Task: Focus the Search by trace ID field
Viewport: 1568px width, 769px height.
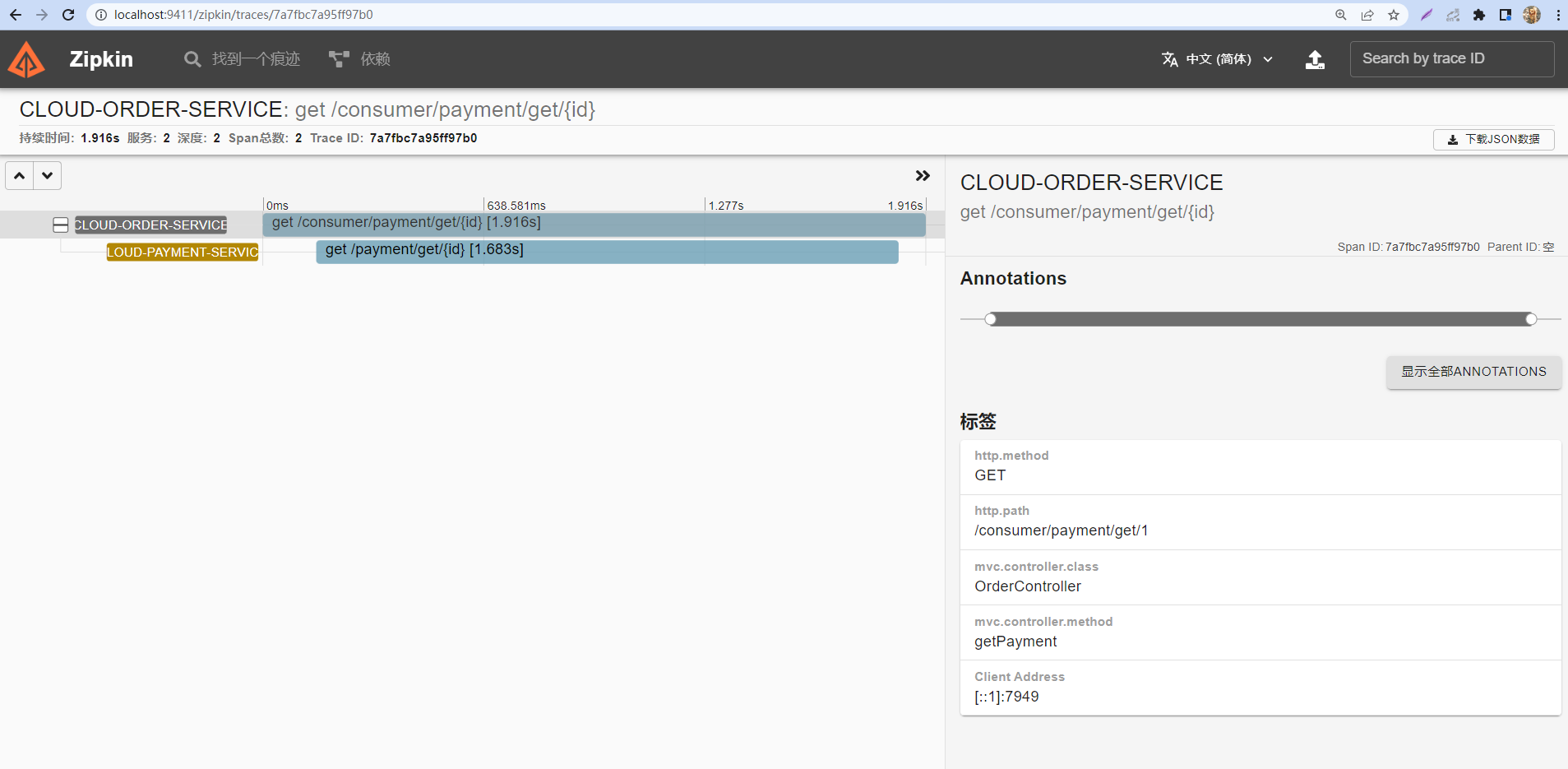Action: [1452, 59]
